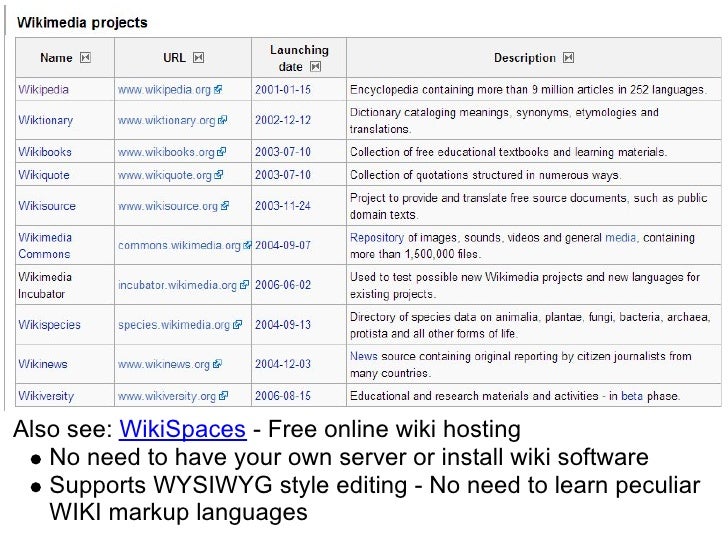This screenshot has width=728, height=546.
Task: Sort the table by Name column icon
Action: pyautogui.click(x=85, y=58)
